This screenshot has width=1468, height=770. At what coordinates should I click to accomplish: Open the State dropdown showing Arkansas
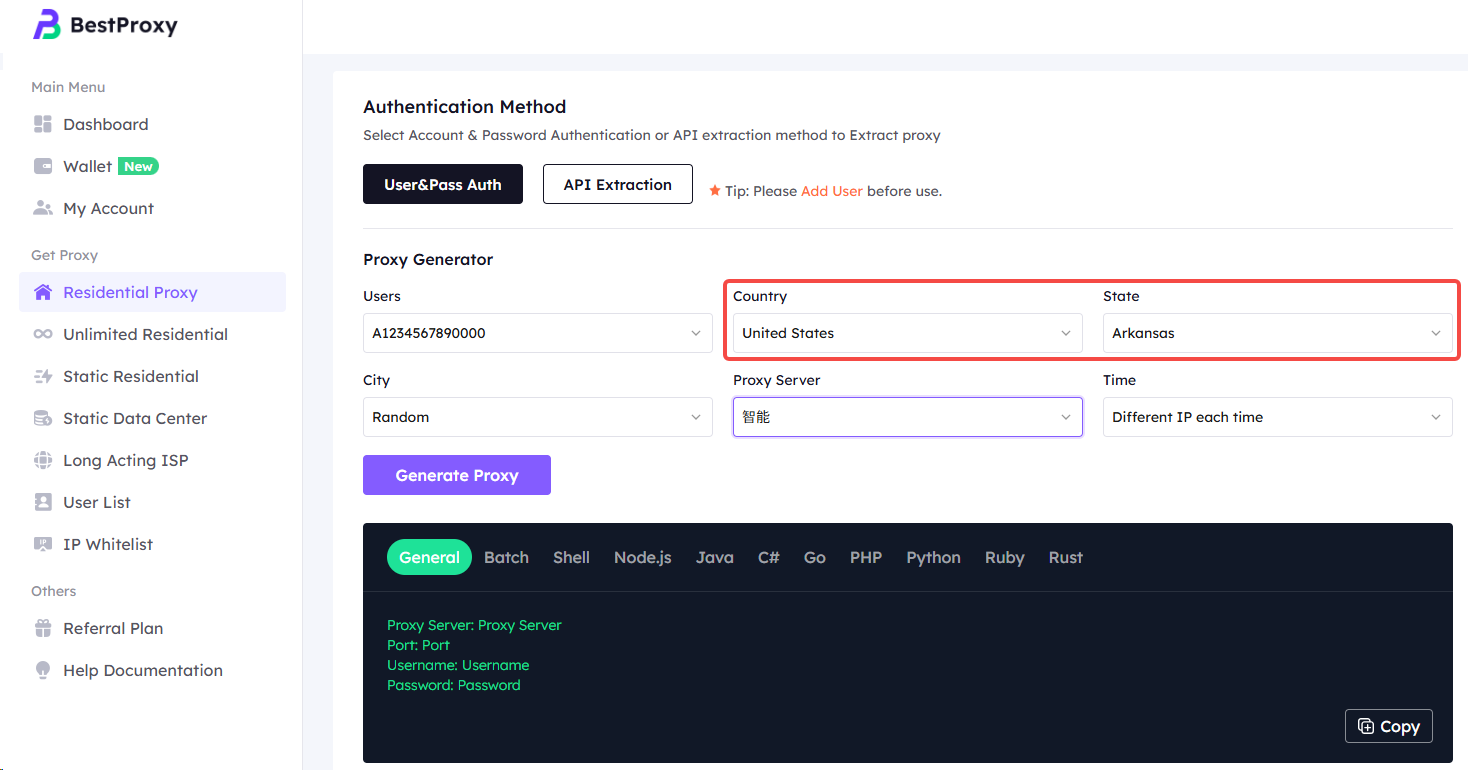[x=1277, y=333]
